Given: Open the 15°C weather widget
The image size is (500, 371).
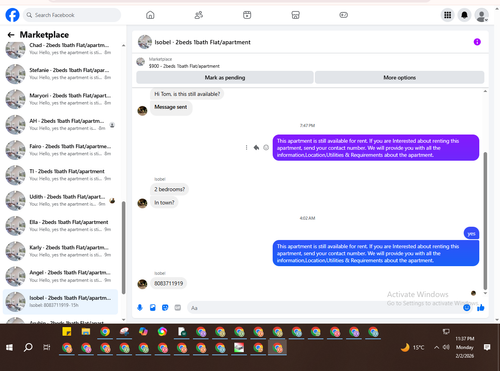Looking at the screenshot, I should [x=412, y=348].
